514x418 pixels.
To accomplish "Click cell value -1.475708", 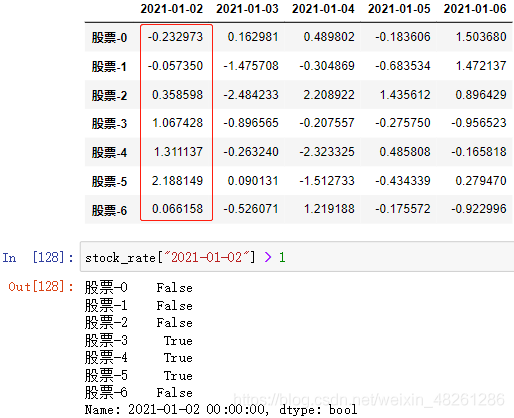I will pos(251,66).
